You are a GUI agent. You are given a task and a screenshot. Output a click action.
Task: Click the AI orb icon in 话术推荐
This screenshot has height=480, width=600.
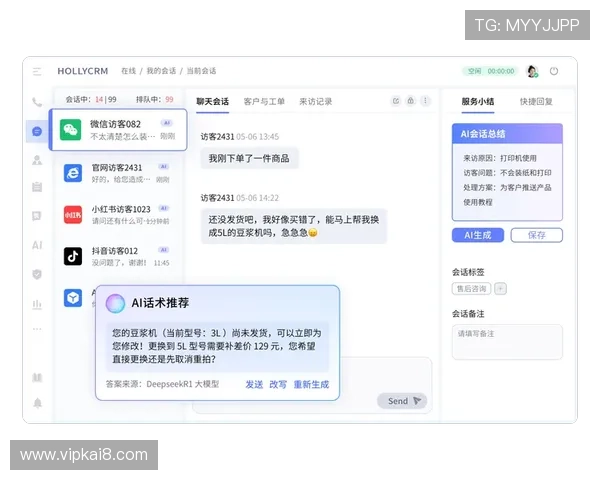click(115, 304)
